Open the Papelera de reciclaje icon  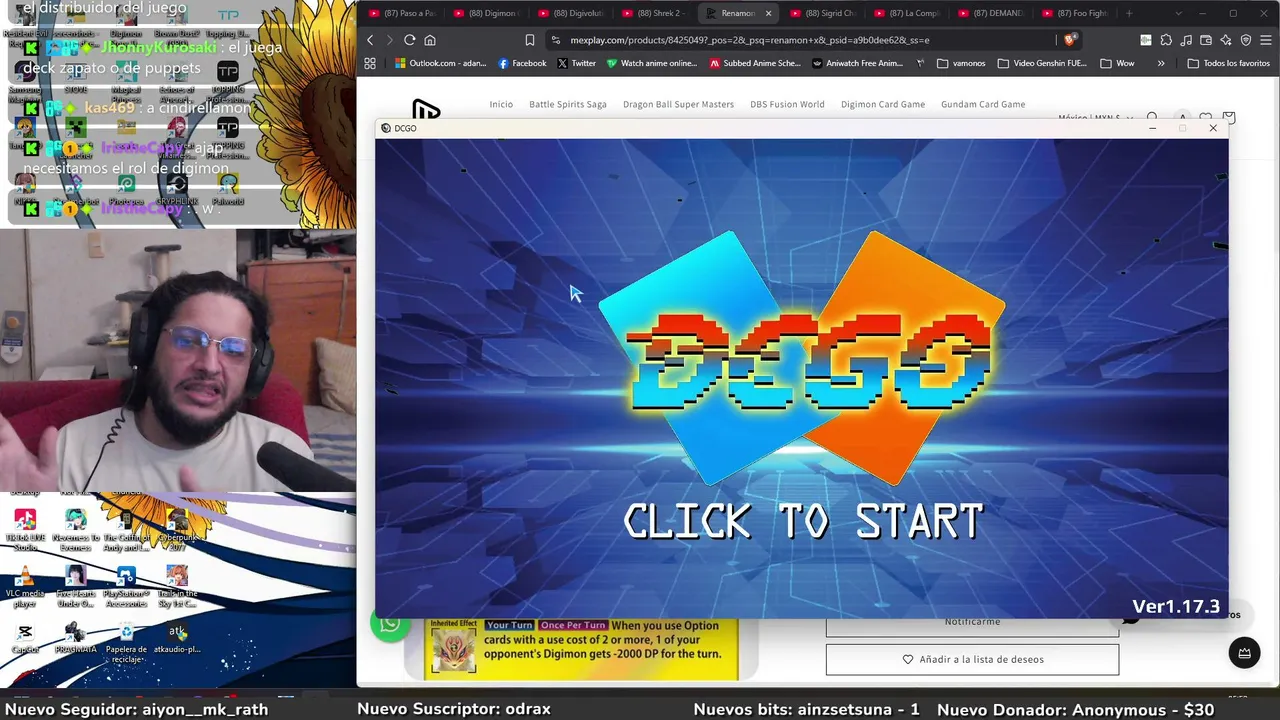point(126,642)
